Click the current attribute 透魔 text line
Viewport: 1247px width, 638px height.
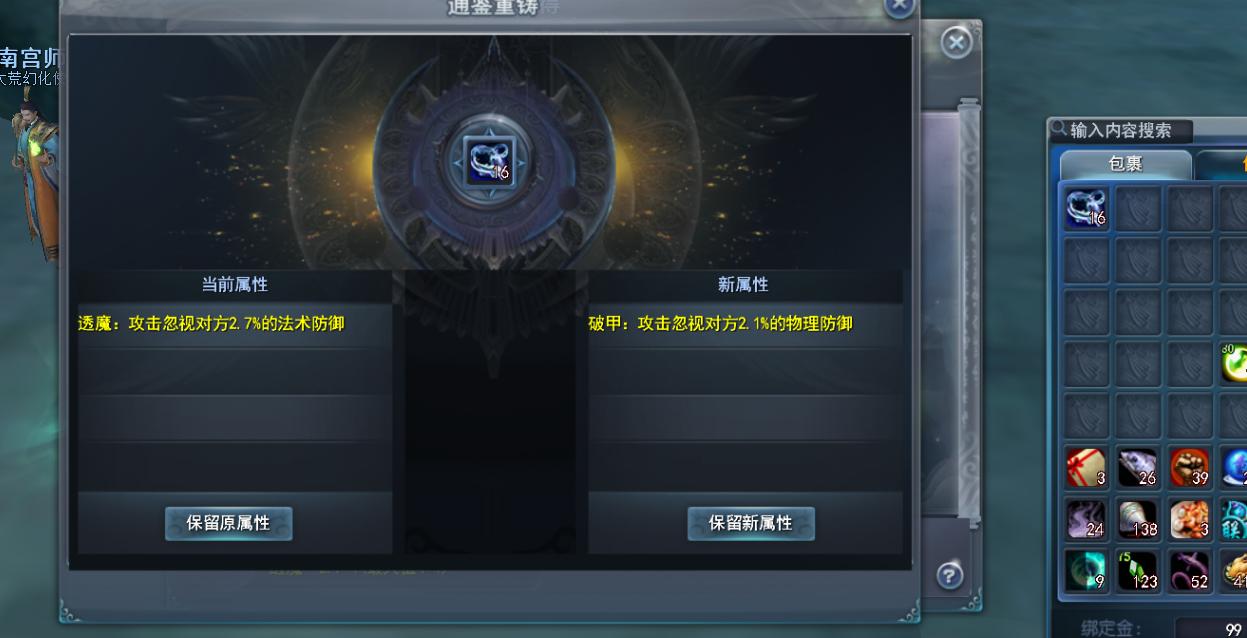(x=212, y=324)
